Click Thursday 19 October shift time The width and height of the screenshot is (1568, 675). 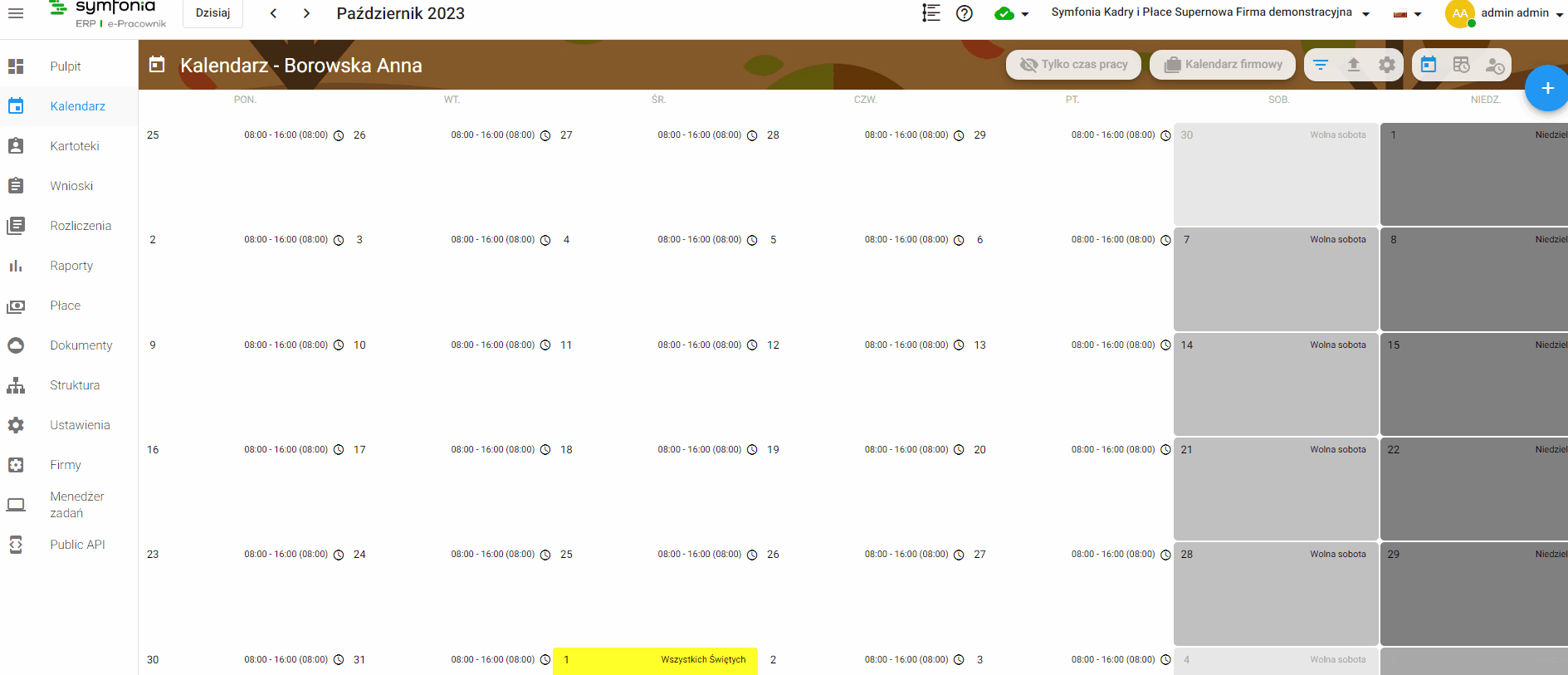906,450
